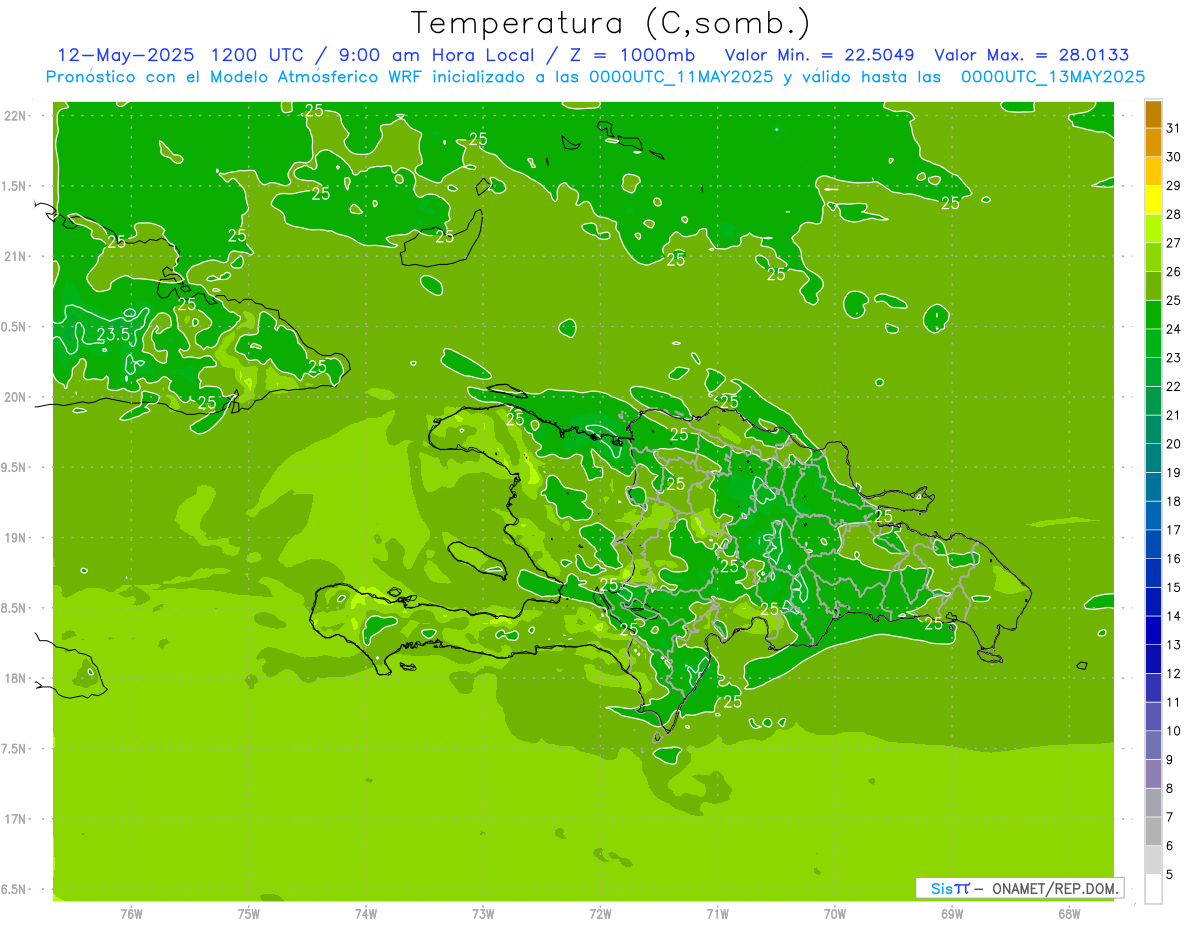The height and width of the screenshot is (927, 1200).
Task: Click the '0000UTC_11MAY2025' initialization time
Action: click(681, 77)
